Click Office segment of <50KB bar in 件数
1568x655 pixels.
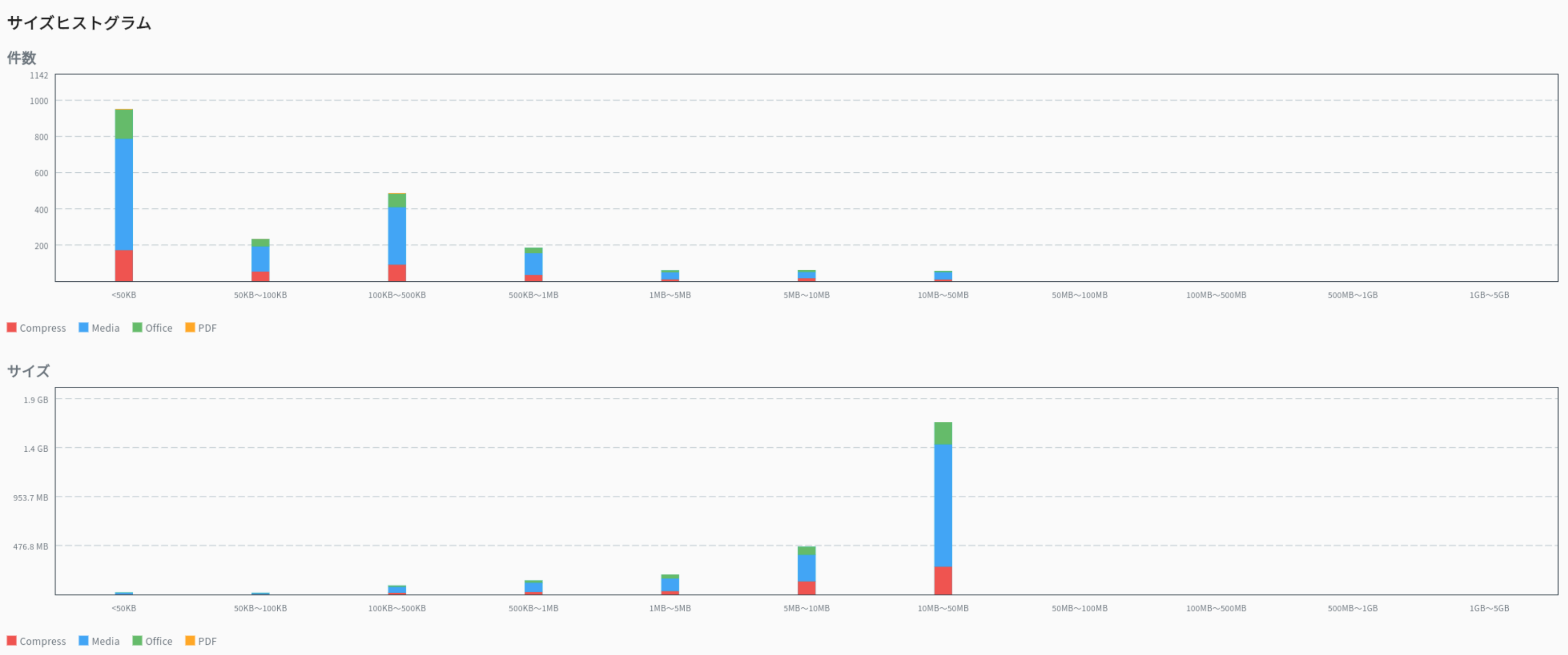(x=124, y=124)
